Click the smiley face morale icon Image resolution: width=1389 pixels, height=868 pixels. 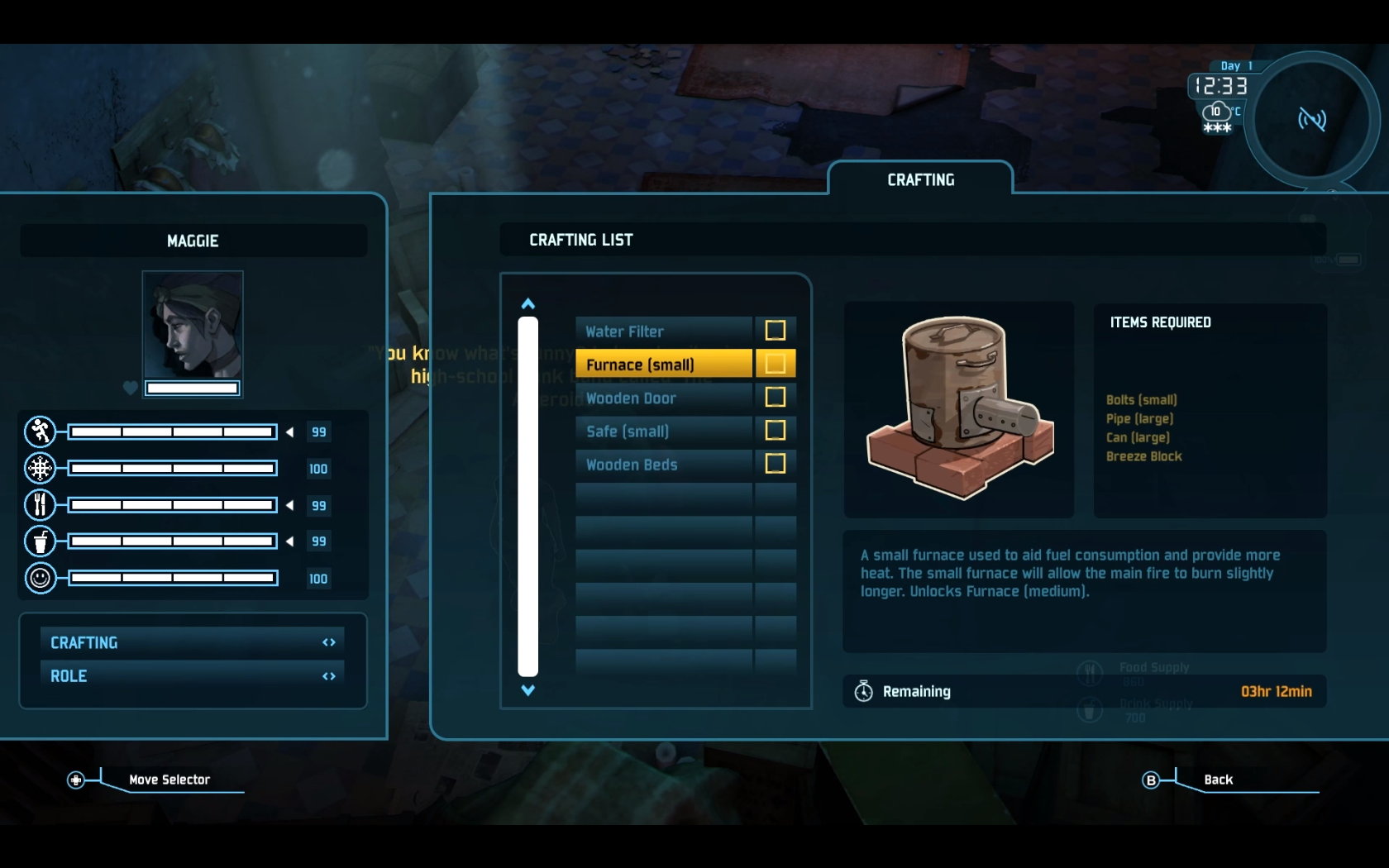[x=40, y=578]
